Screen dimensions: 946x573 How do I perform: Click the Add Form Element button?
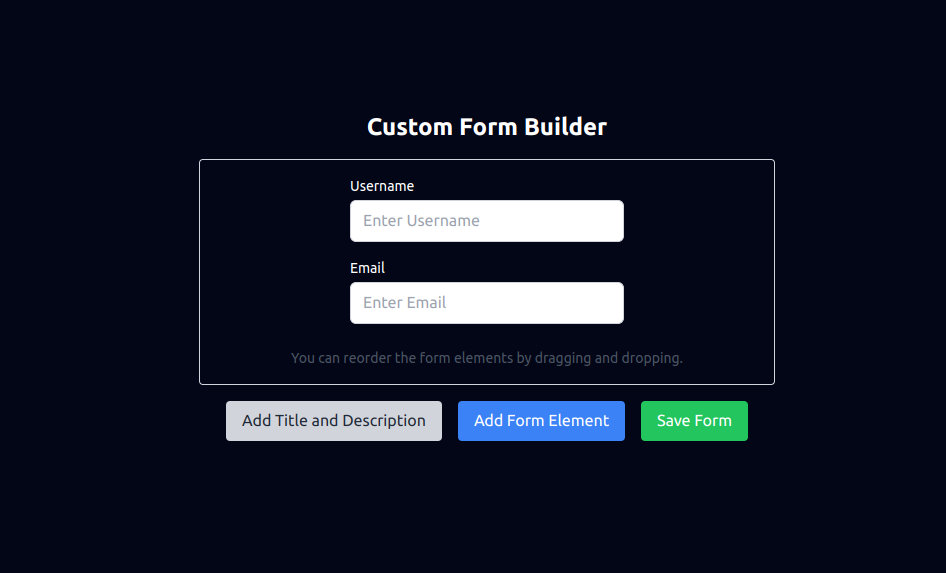541,421
